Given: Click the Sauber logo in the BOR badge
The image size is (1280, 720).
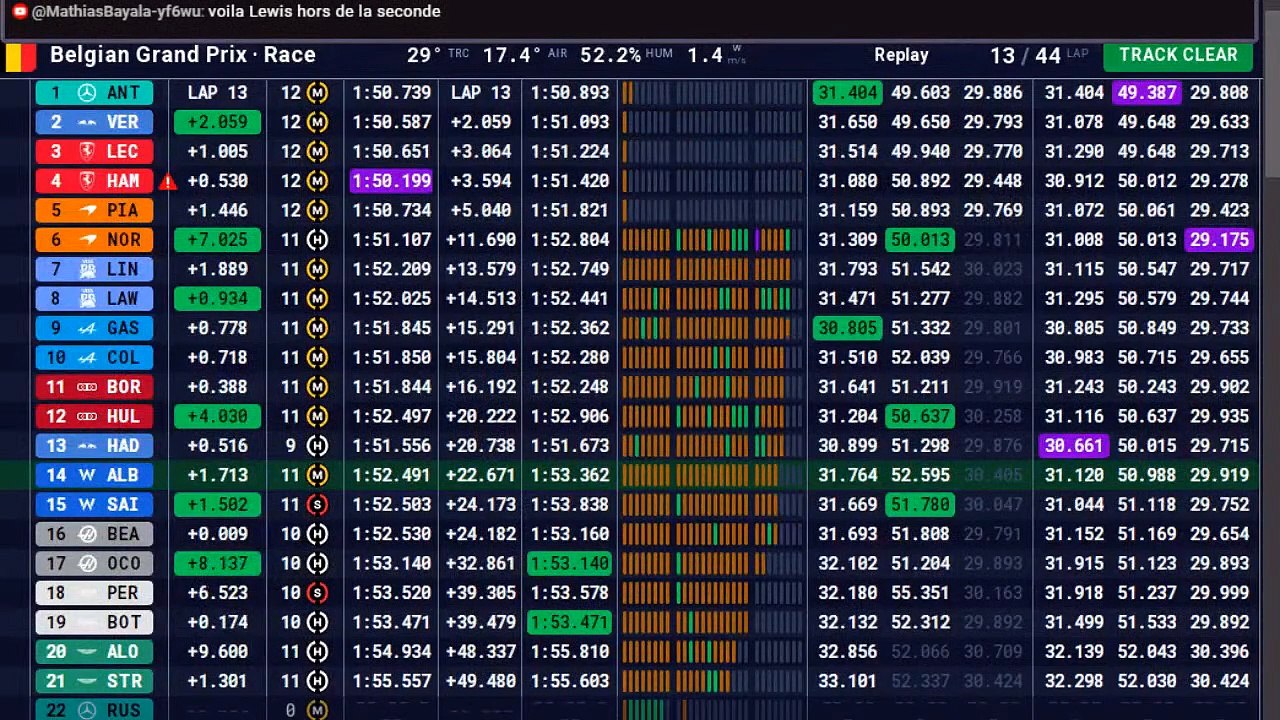Looking at the screenshot, I should click(x=87, y=387).
